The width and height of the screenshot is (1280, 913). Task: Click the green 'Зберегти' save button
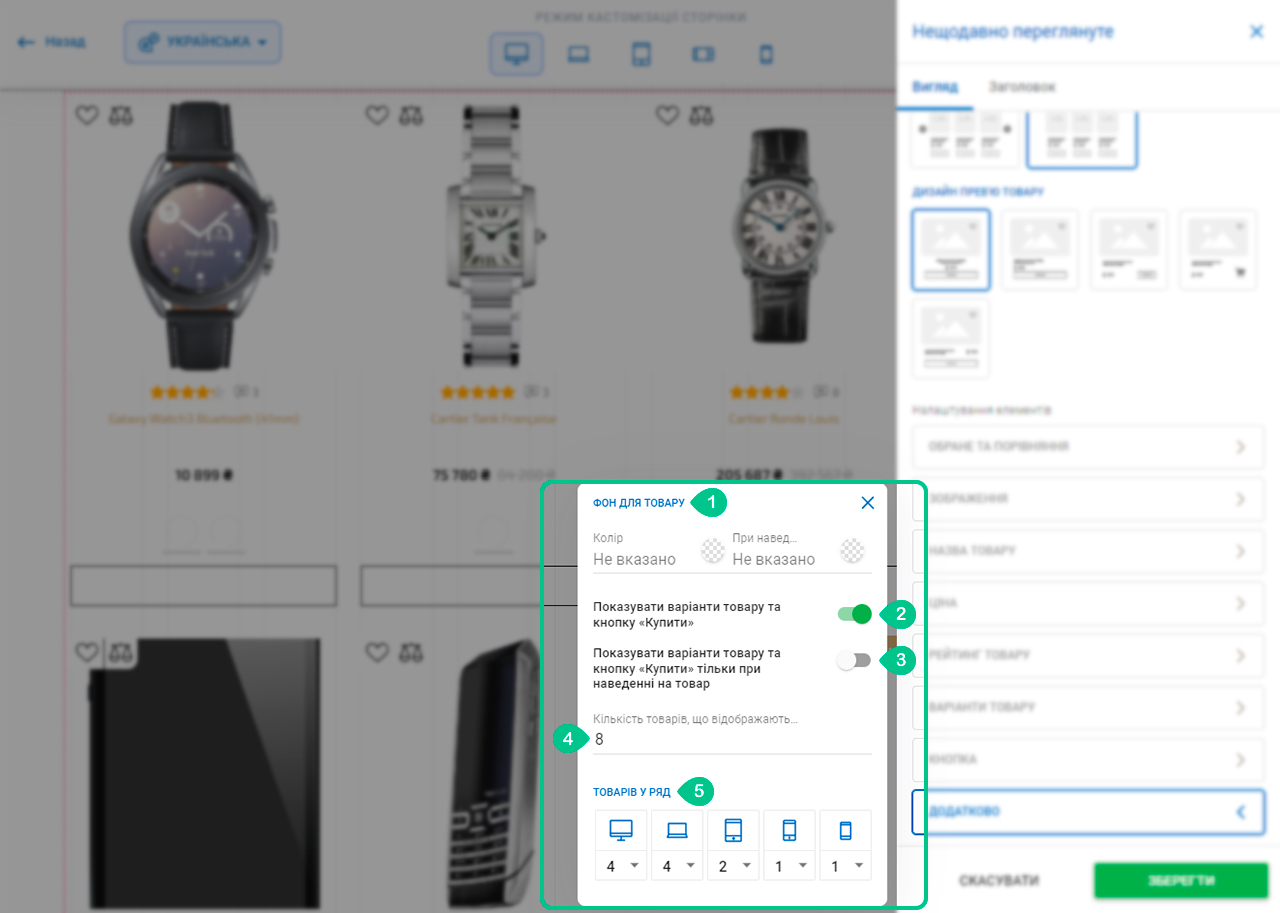pos(1180,881)
